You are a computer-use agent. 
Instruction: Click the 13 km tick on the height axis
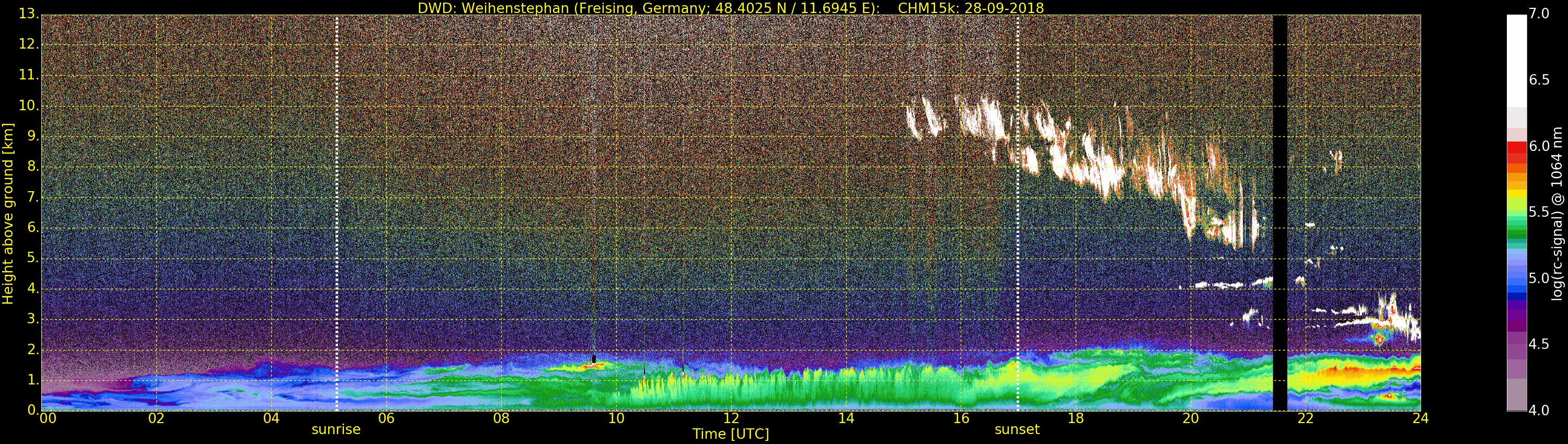29,14
